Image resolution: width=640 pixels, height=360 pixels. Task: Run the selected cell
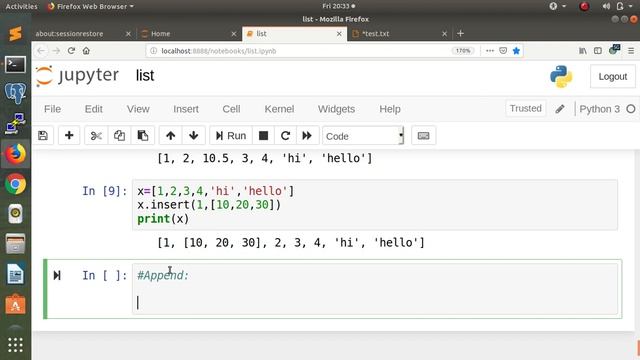pos(231,136)
